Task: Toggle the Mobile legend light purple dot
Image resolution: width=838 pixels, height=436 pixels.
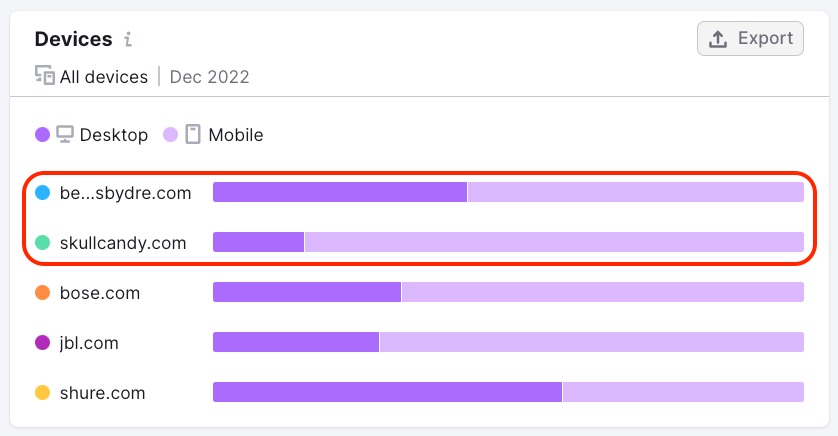Action: coord(170,135)
